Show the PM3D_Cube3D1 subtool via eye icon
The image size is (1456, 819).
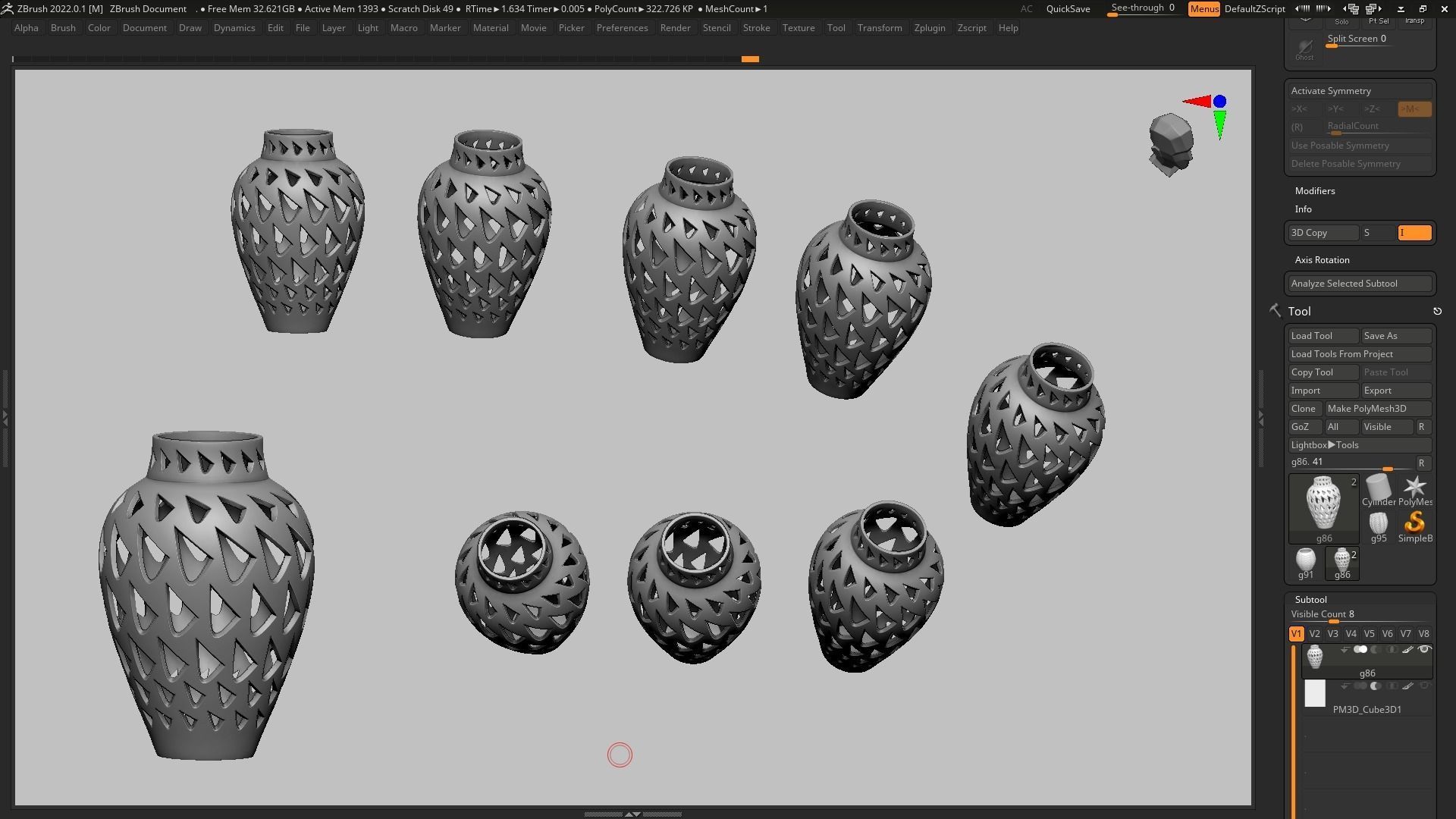tap(1424, 686)
